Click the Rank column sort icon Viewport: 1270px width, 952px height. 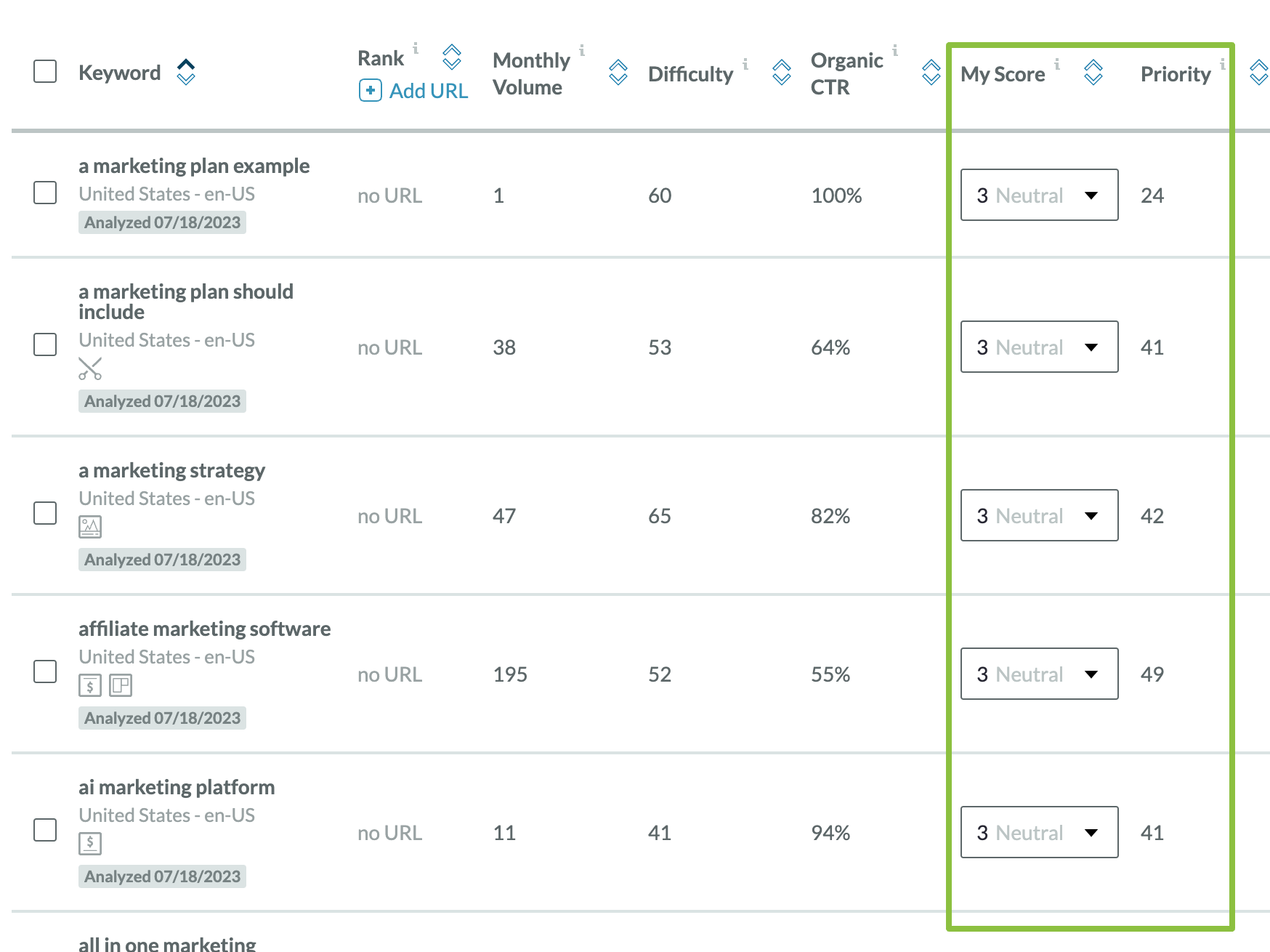(452, 57)
